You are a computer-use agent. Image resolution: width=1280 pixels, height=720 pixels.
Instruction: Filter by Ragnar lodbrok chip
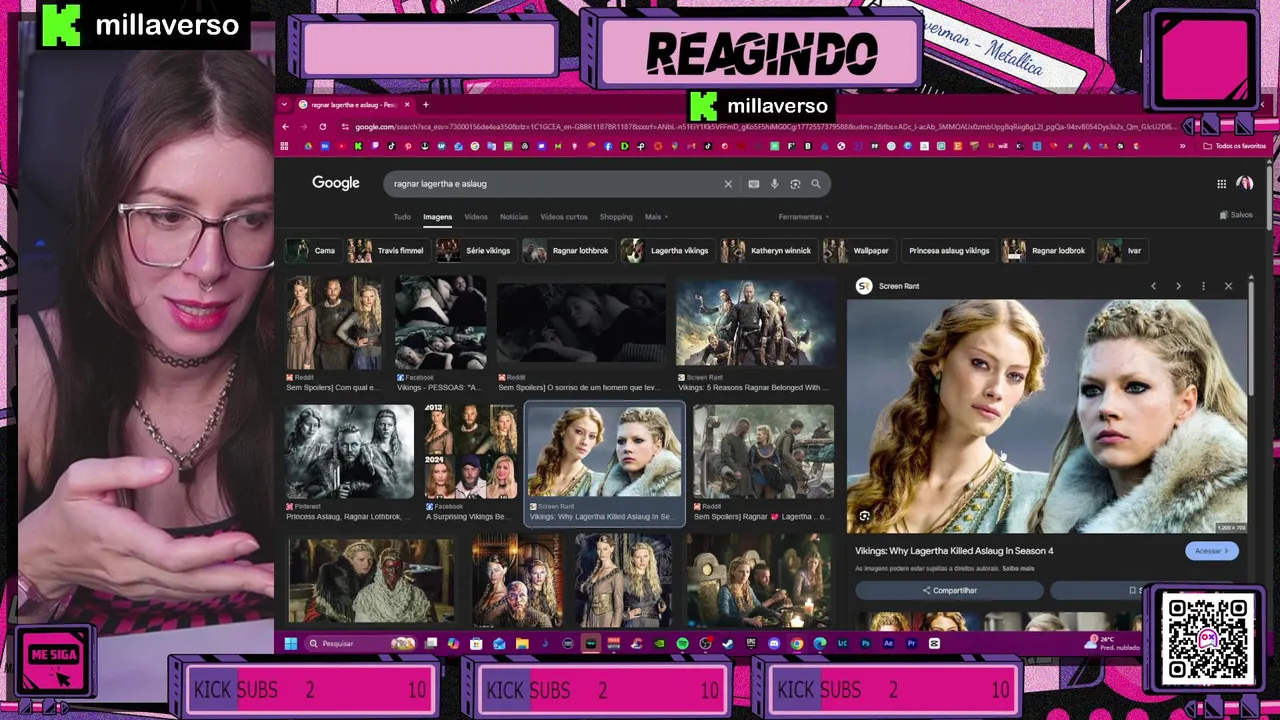tap(1045, 251)
